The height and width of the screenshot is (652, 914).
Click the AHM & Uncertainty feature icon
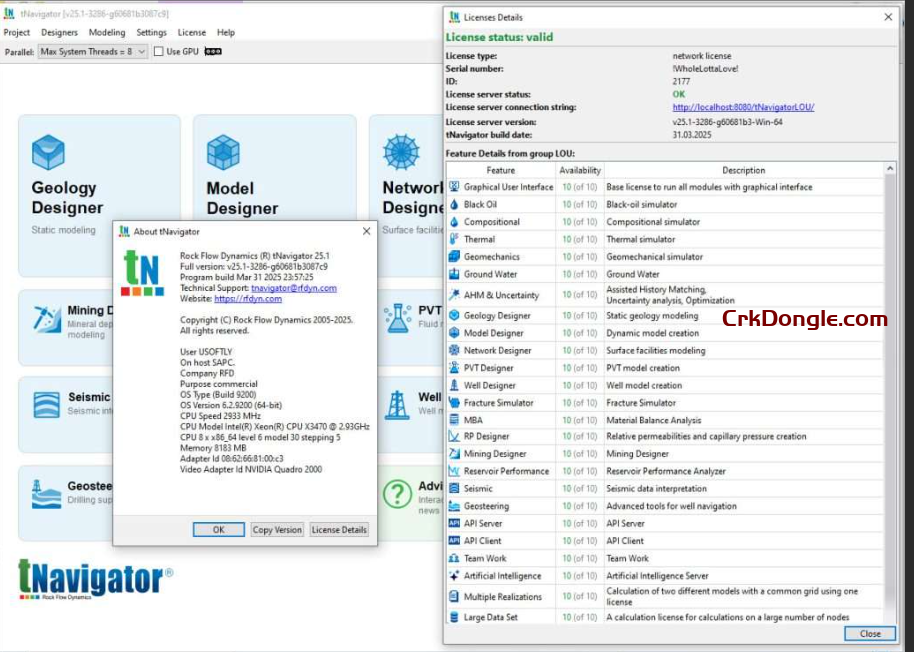coord(453,291)
